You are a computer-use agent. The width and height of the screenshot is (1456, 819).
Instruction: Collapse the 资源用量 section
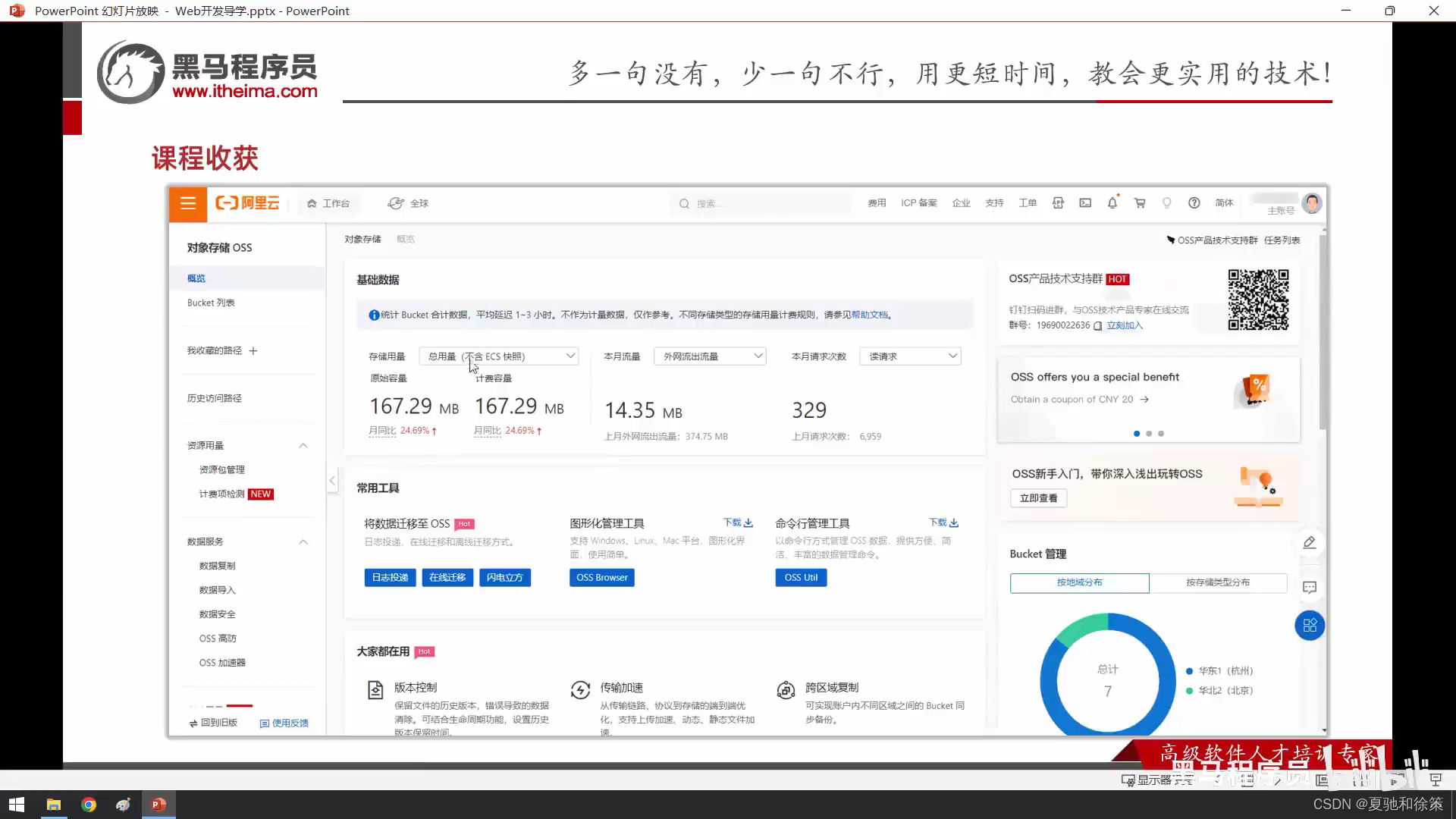coord(303,446)
